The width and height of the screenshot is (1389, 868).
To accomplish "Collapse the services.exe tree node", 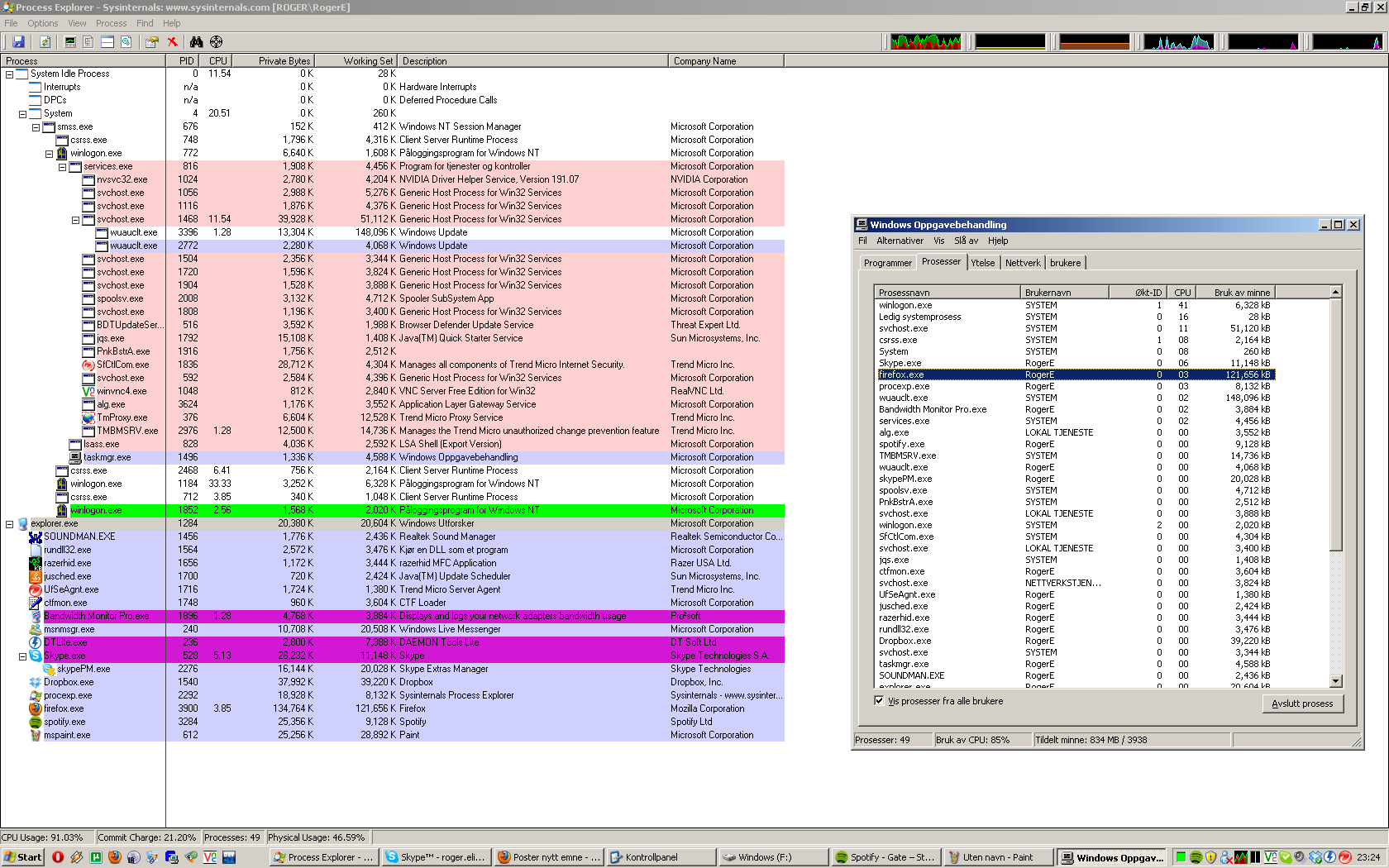I will (62, 167).
